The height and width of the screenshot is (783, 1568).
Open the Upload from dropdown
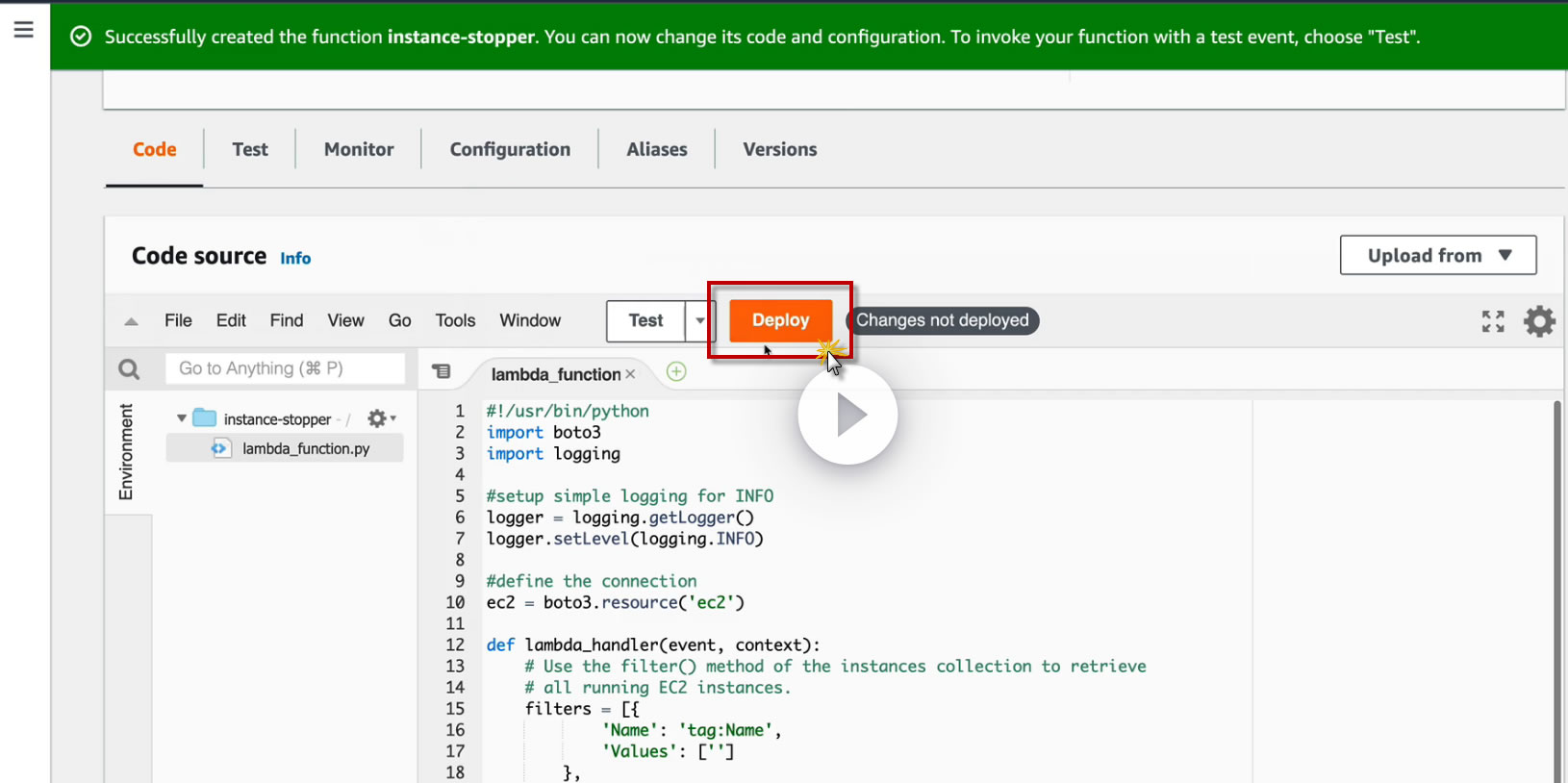pos(1437,255)
